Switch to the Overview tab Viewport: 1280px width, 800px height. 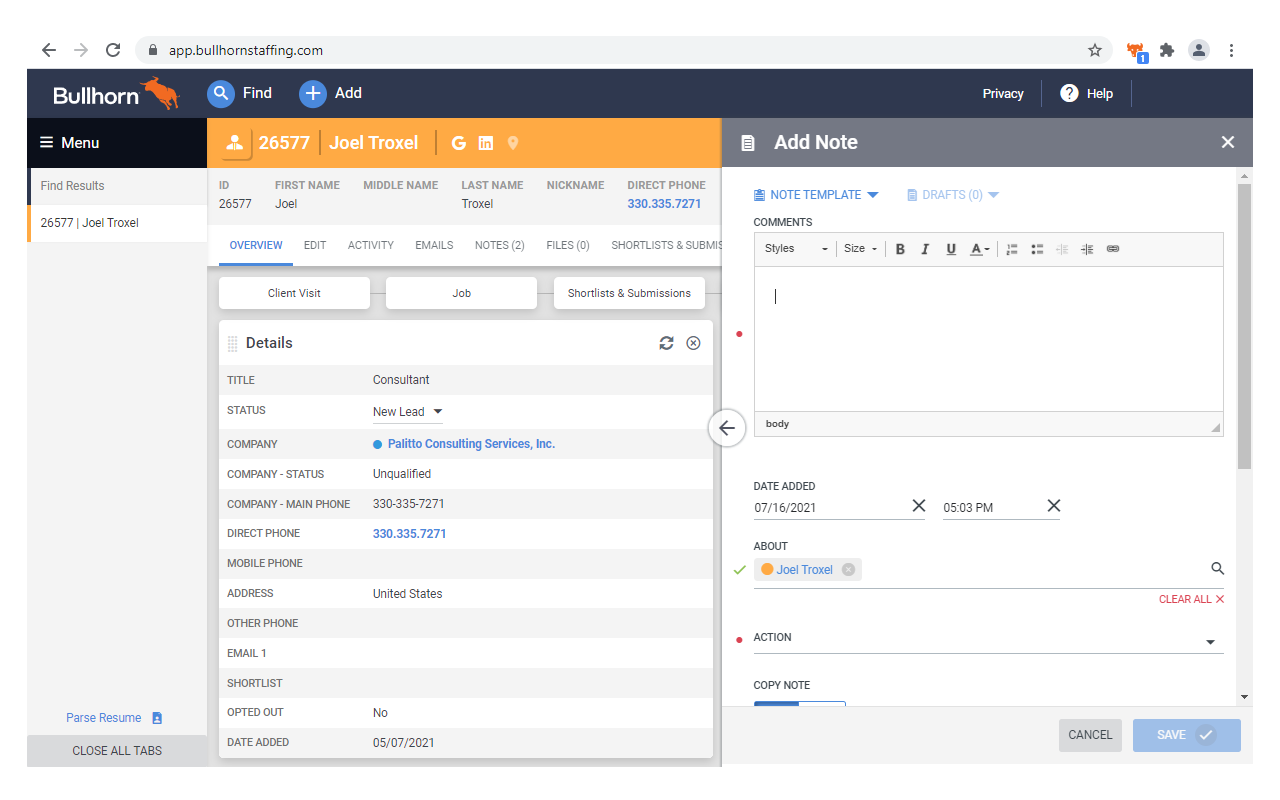pos(256,245)
